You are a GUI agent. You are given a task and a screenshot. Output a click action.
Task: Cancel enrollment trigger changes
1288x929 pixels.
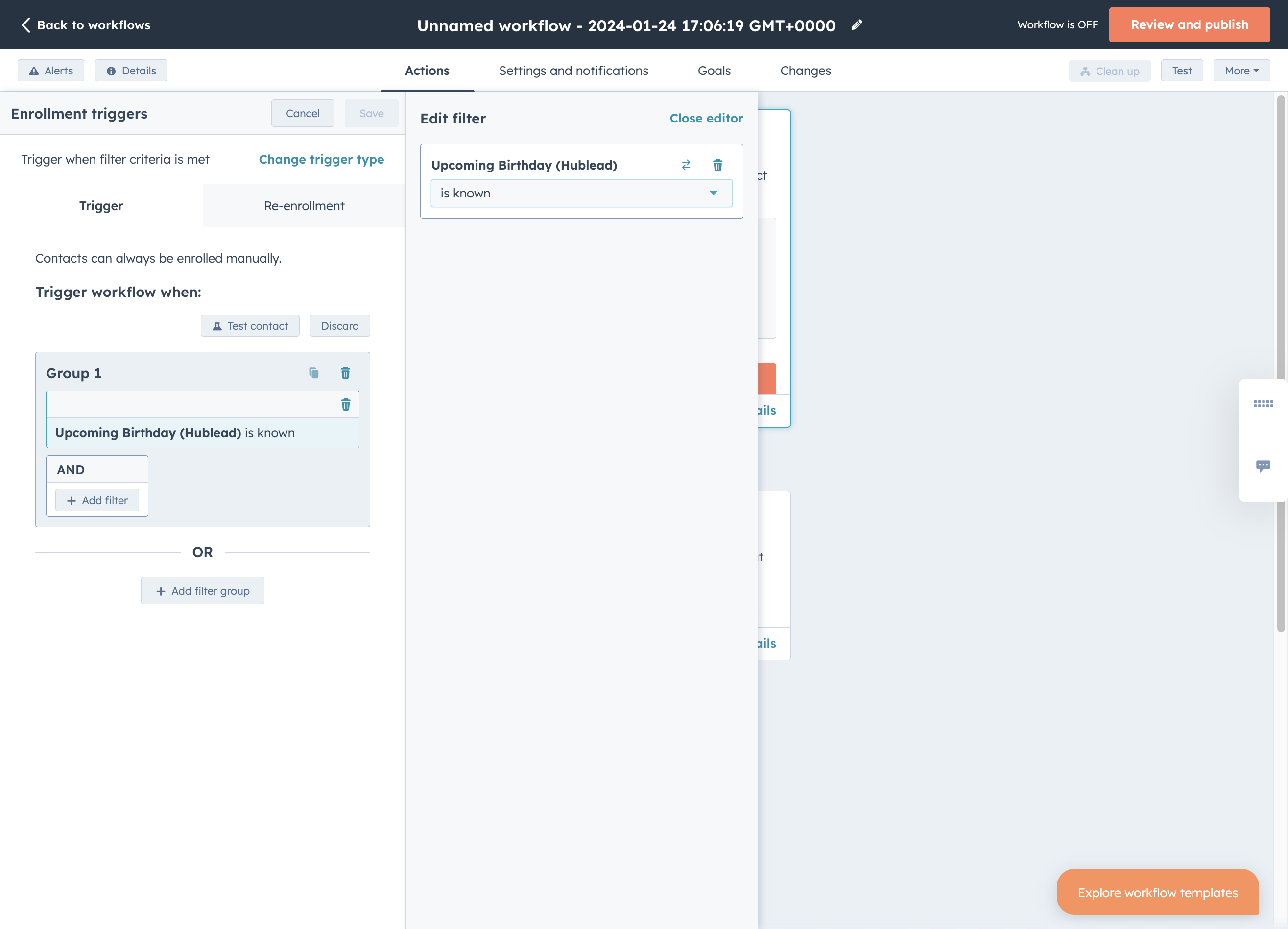(303, 113)
